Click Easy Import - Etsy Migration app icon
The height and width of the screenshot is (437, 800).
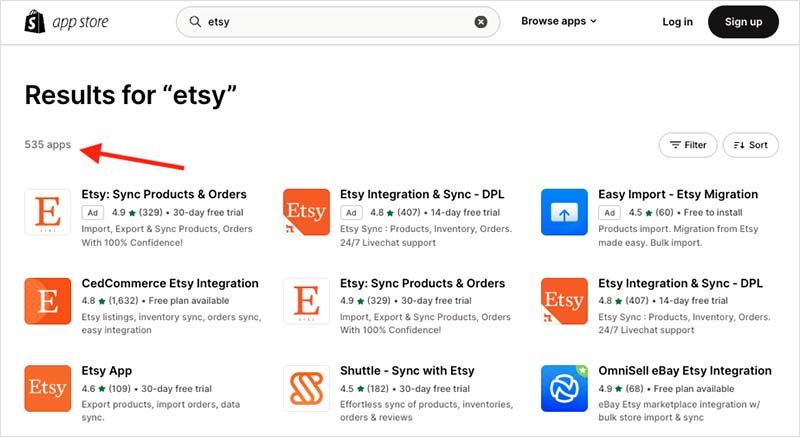click(564, 212)
